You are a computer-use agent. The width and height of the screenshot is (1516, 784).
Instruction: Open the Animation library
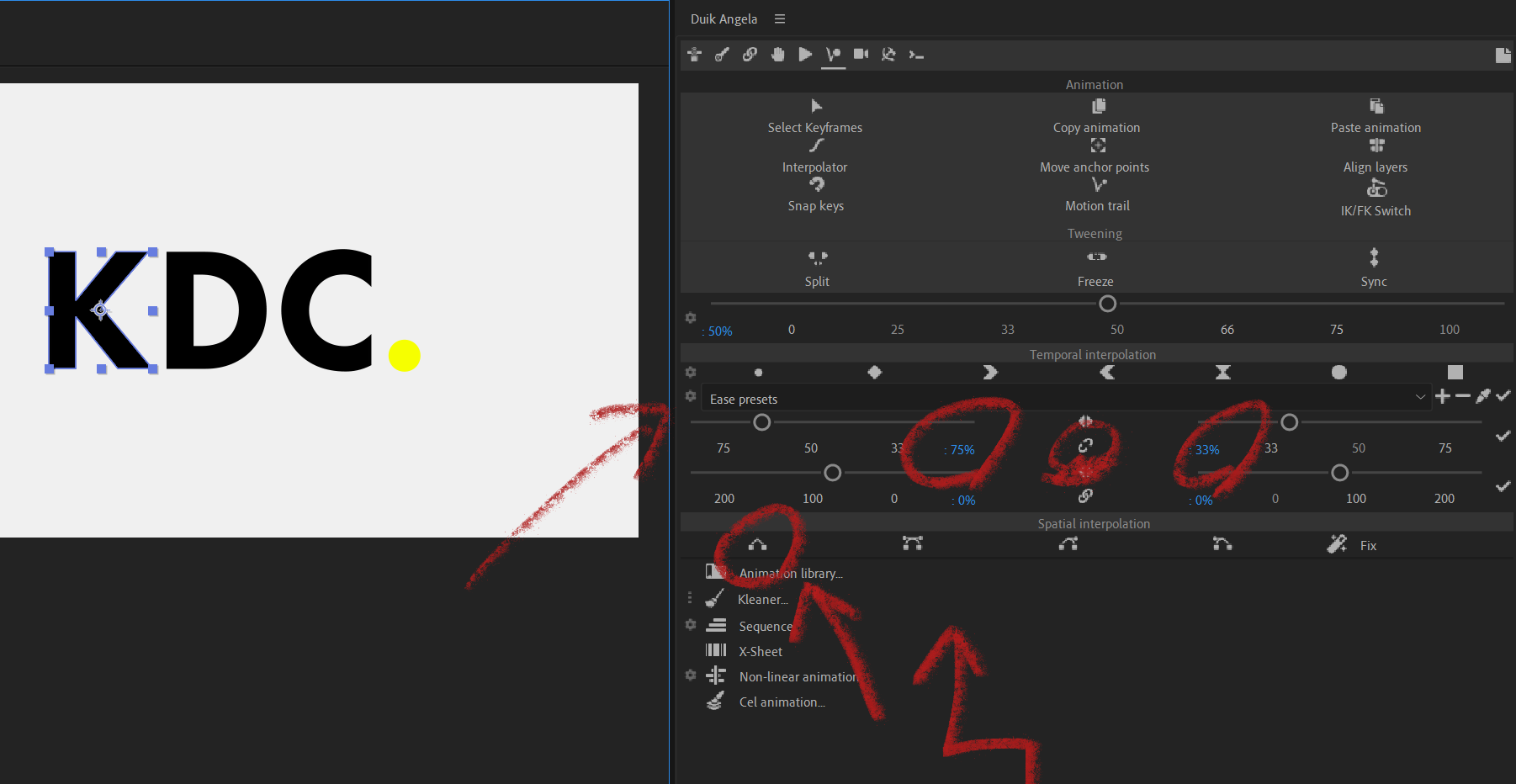pos(789,574)
